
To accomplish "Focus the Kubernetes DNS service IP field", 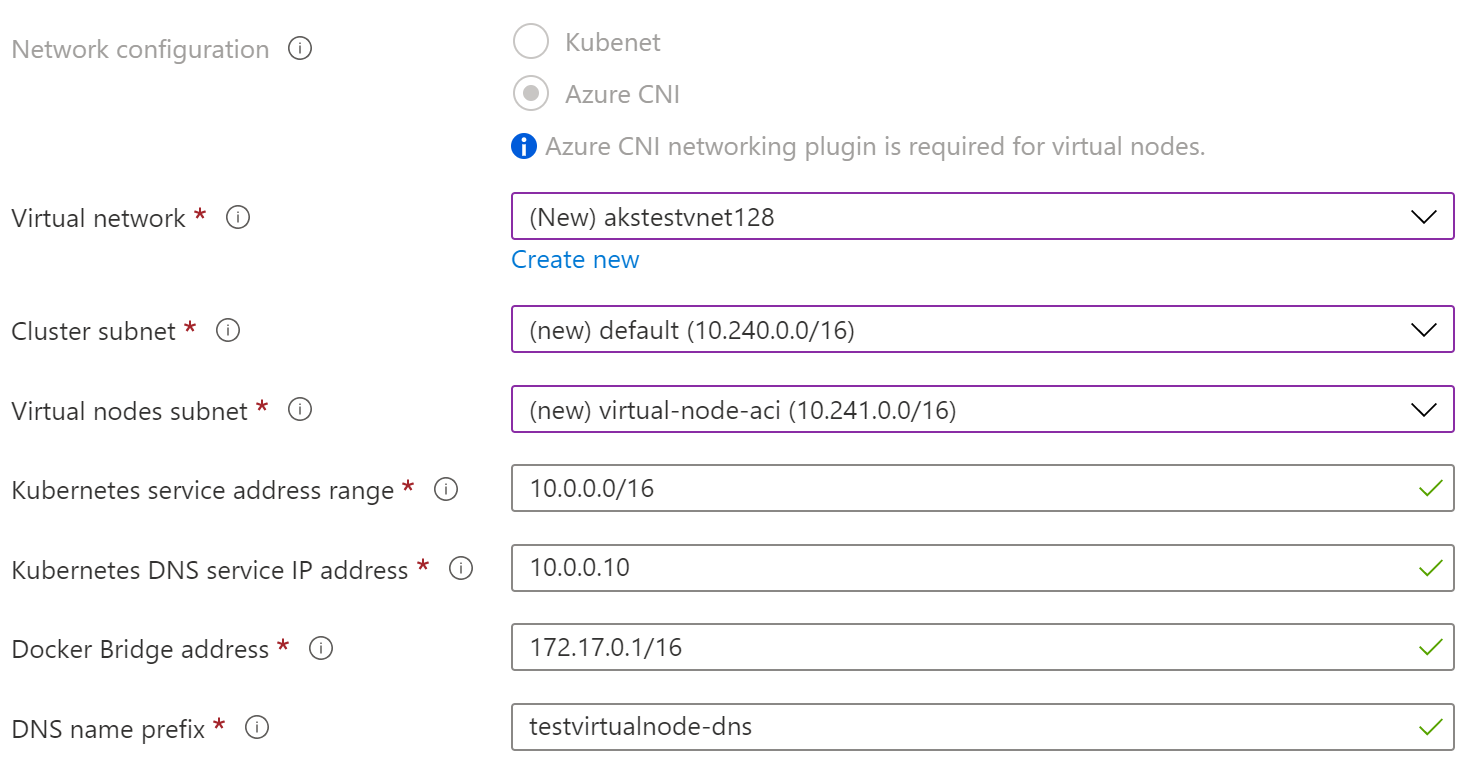I will pos(982,568).
